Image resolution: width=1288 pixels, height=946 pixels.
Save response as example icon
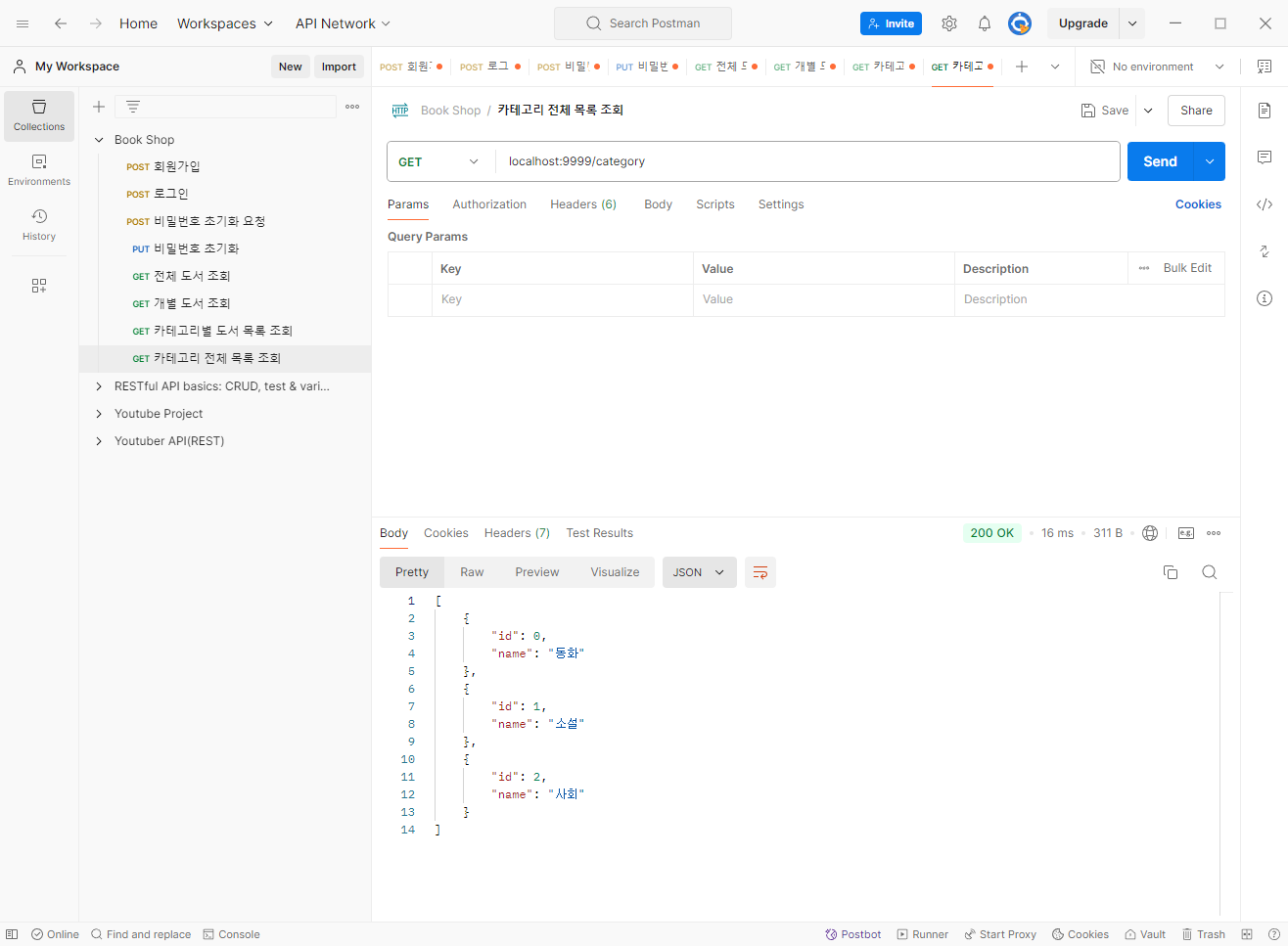1186,533
